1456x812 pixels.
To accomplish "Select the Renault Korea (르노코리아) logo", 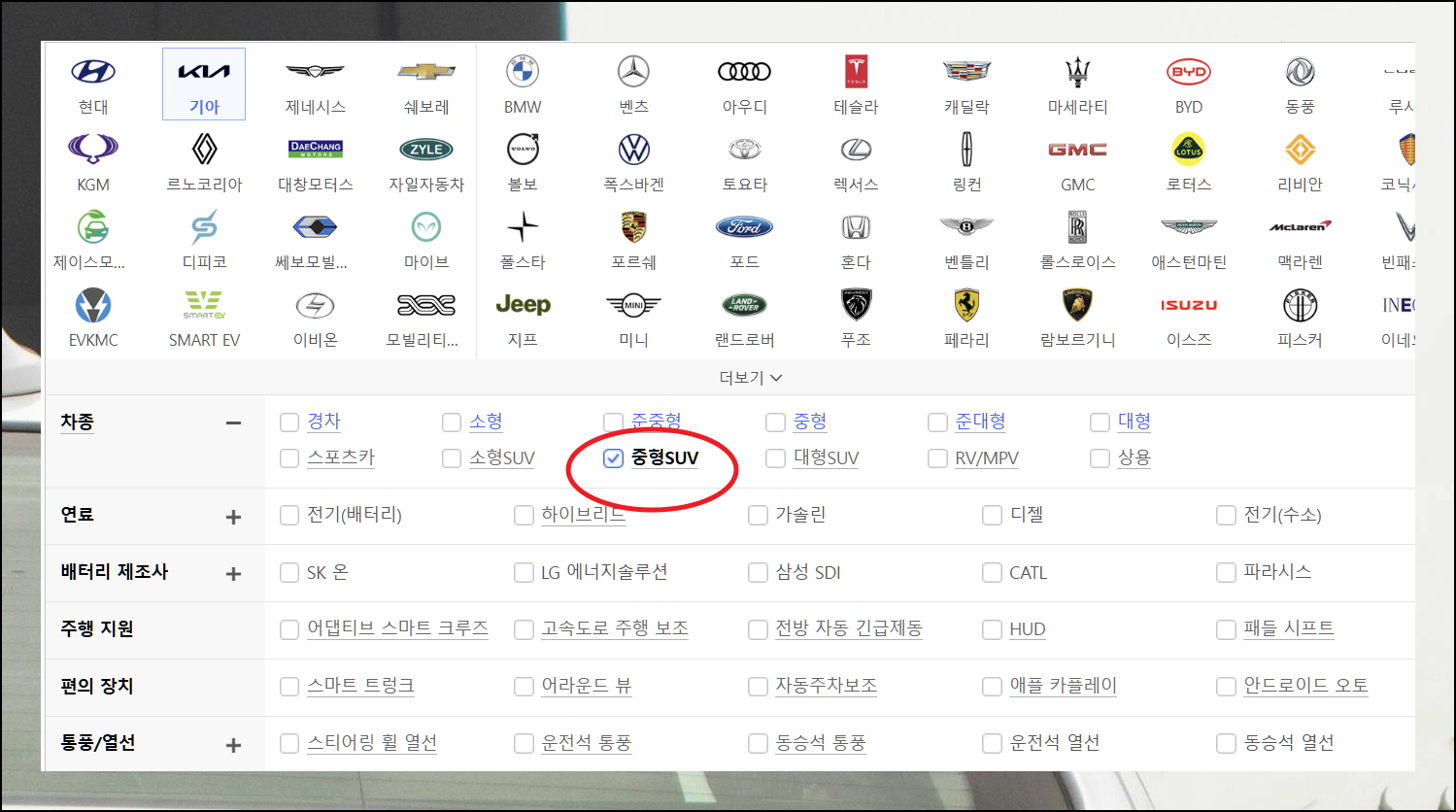I will click(204, 149).
